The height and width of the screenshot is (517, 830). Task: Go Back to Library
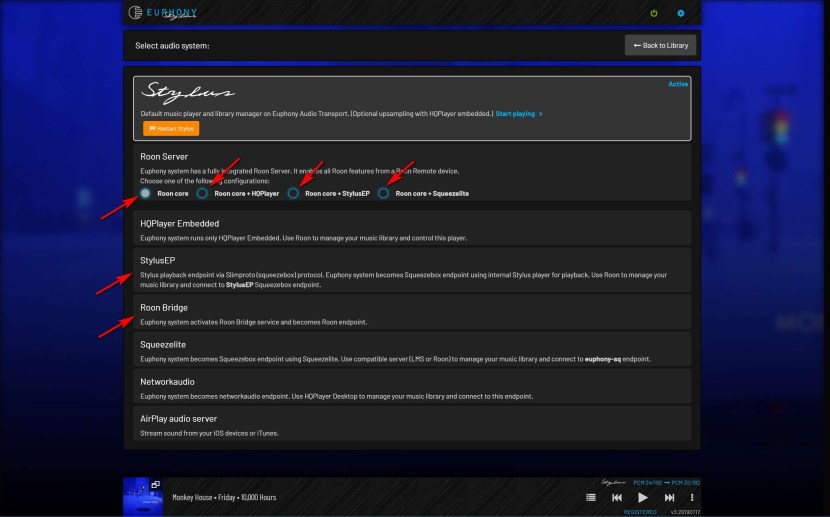tap(660, 45)
